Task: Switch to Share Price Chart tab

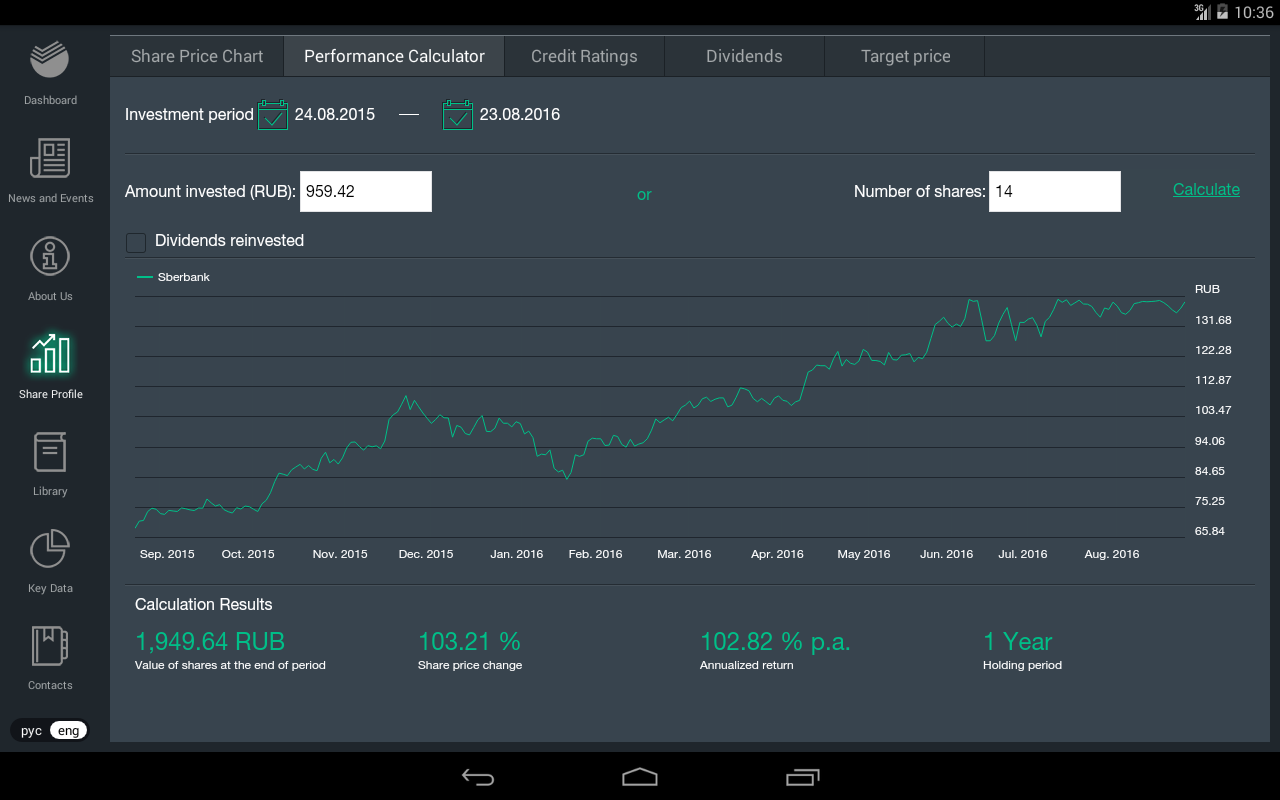Action: (197, 57)
